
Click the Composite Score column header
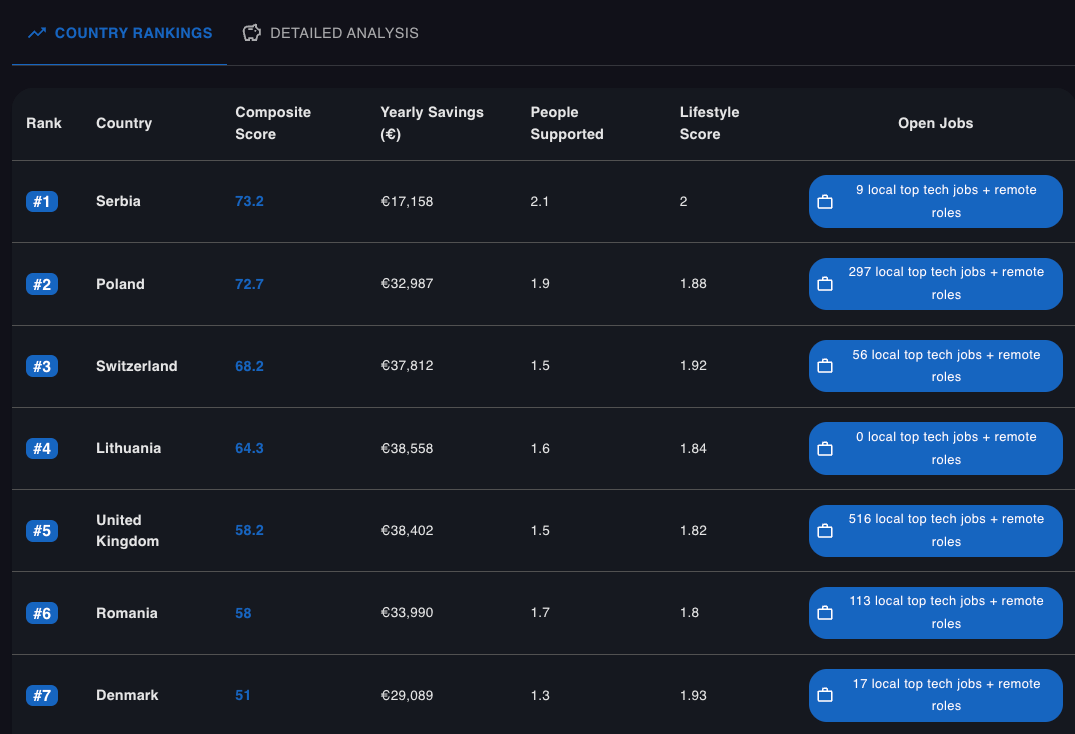point(273,123)
